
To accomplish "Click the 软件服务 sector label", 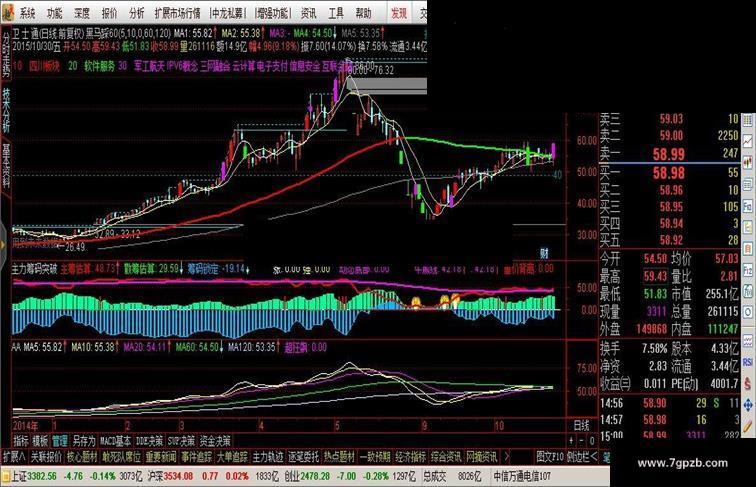I will 100,66.
